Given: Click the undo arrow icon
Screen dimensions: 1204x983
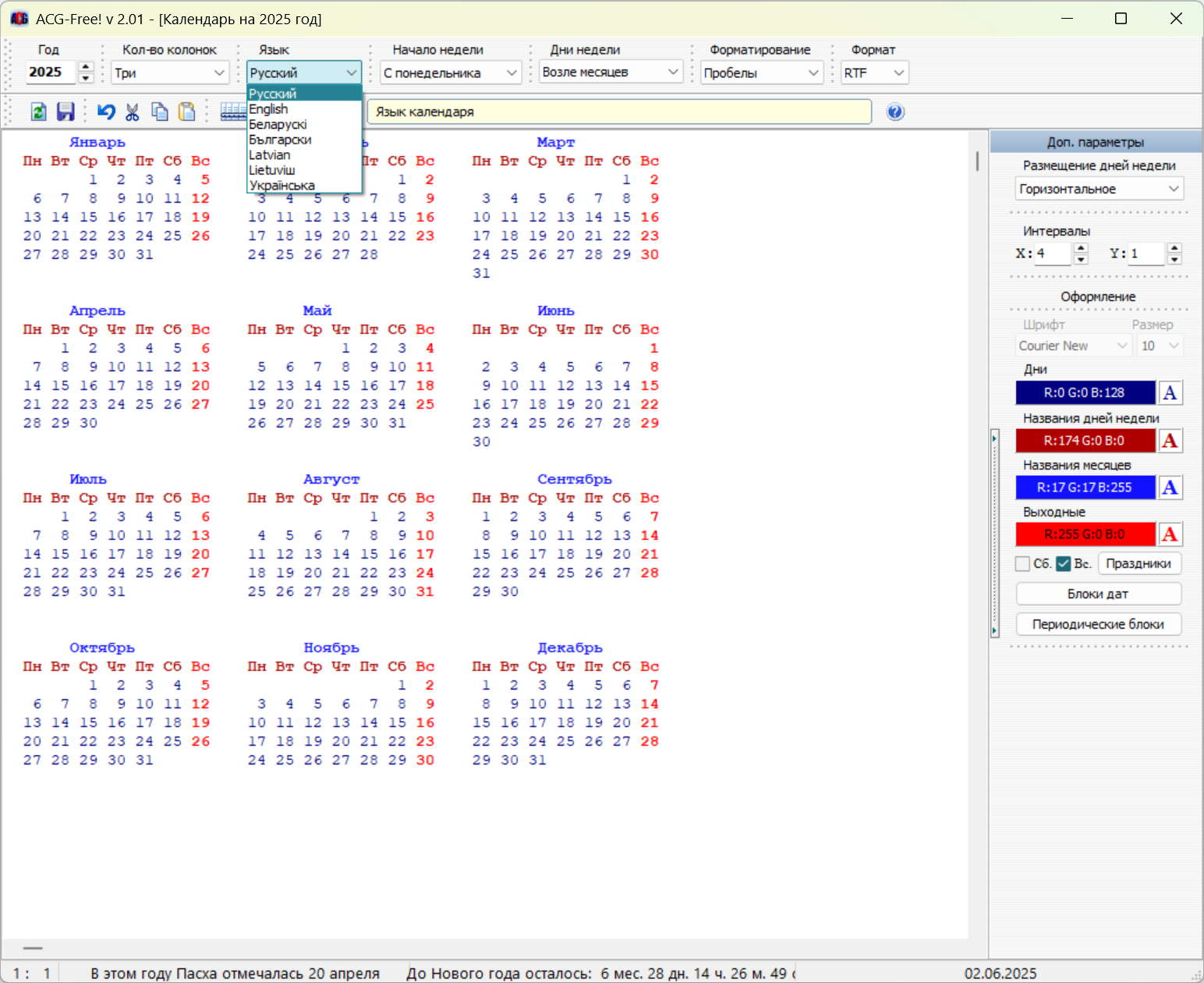Looking at the screenshot, I should 106,112.
